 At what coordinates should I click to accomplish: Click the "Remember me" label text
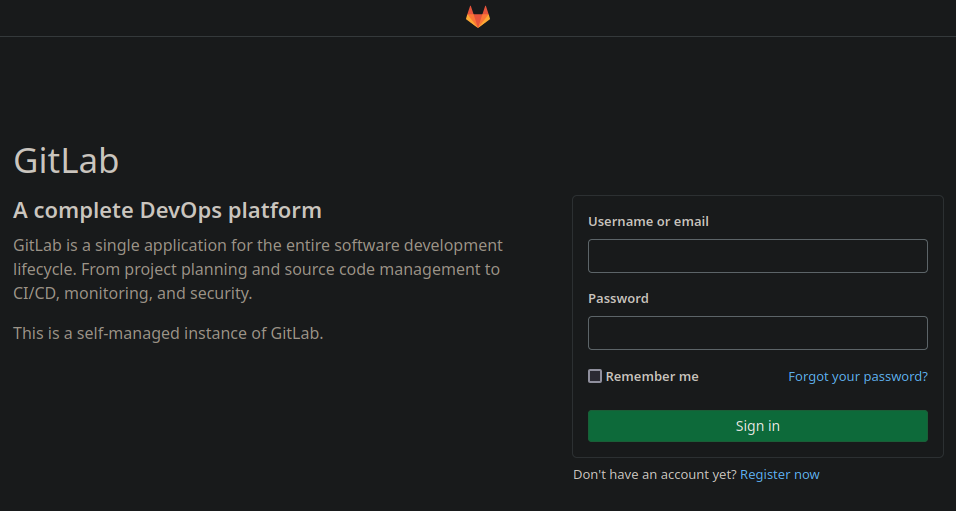click(652, 377)
